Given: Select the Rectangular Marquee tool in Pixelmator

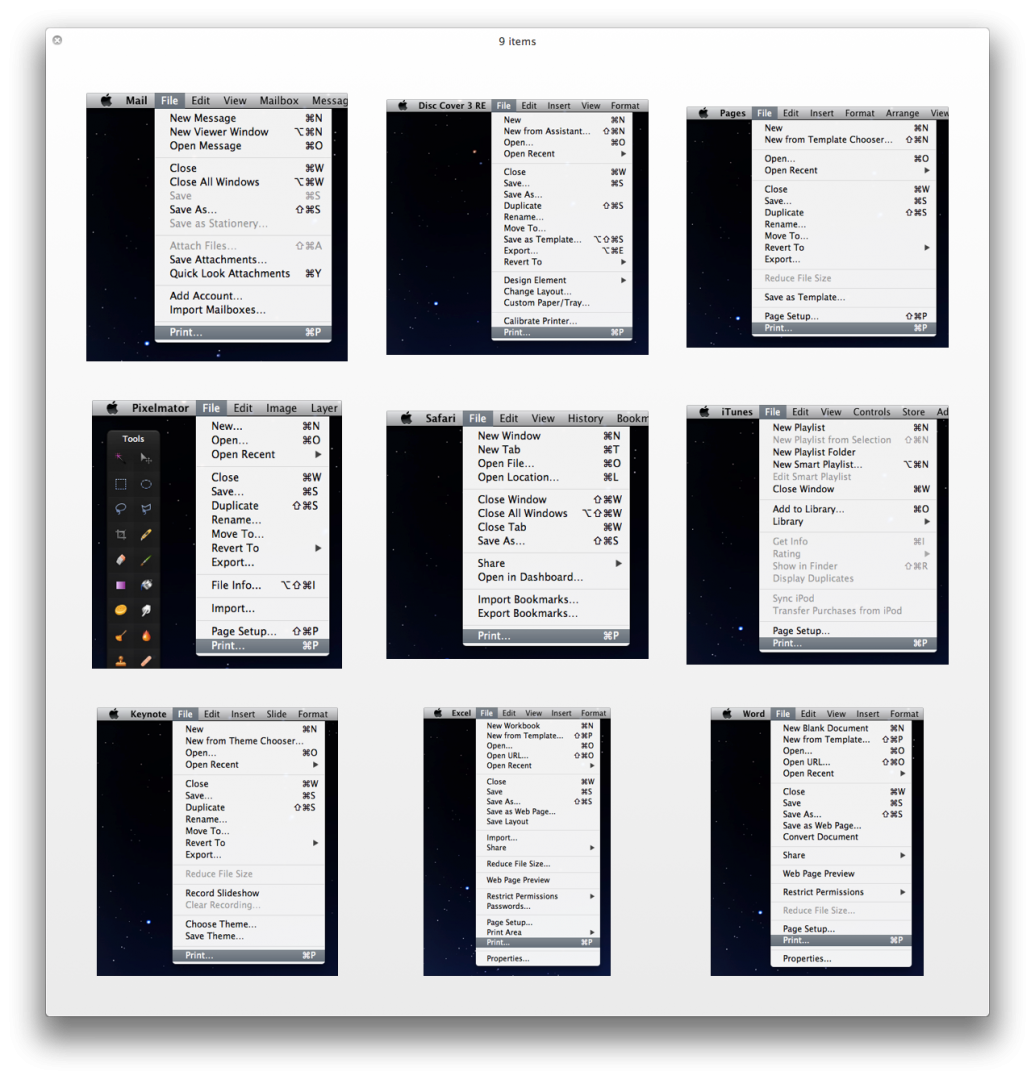Looking at the screenshot, I should pyautogui.click(x=121, y=484).
